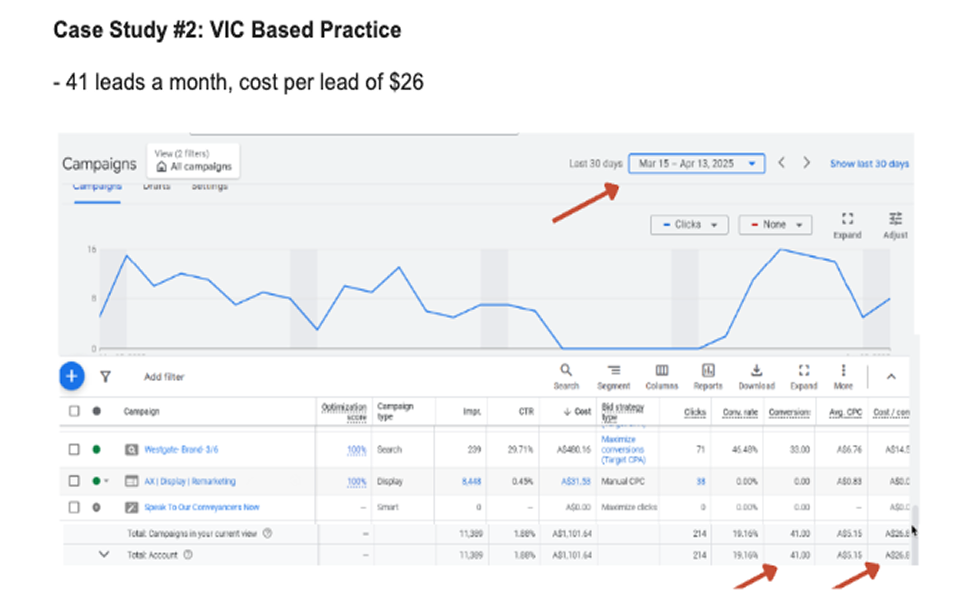The height and width of the screenshot is (604, 956).
Task: Select the AX Display Remarketing checkbox
Action: point(74,481)
